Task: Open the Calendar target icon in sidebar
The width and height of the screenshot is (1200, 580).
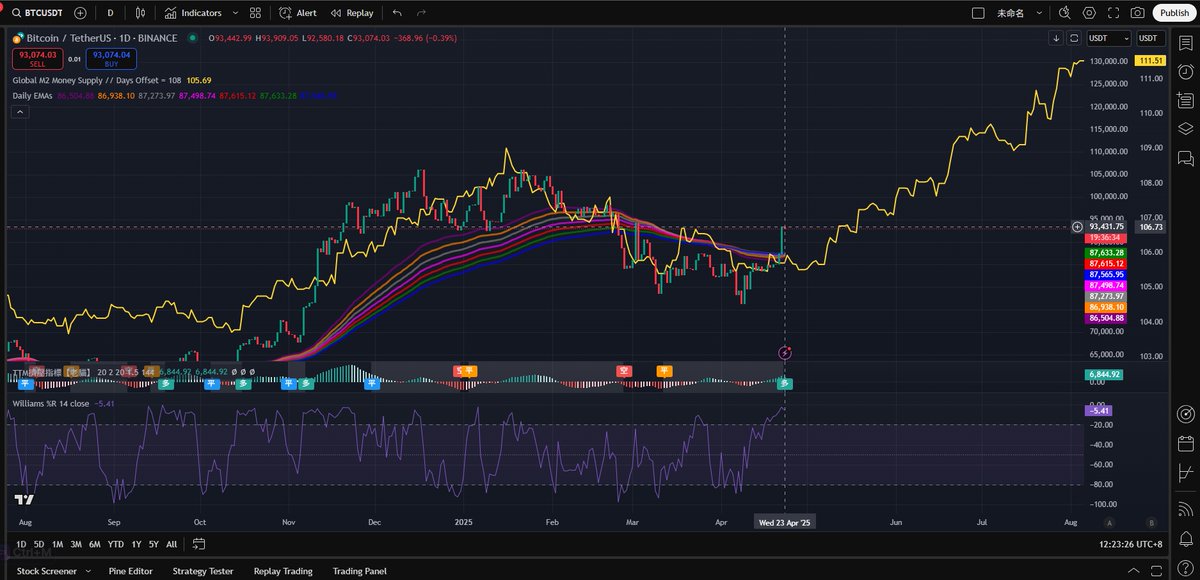Action: [1186, 414]
